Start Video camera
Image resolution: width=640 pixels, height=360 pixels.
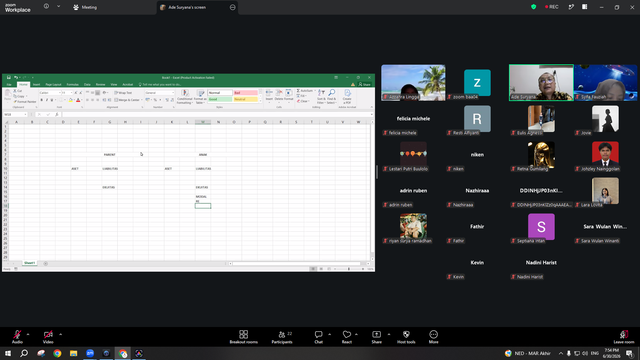click(48, 337)
